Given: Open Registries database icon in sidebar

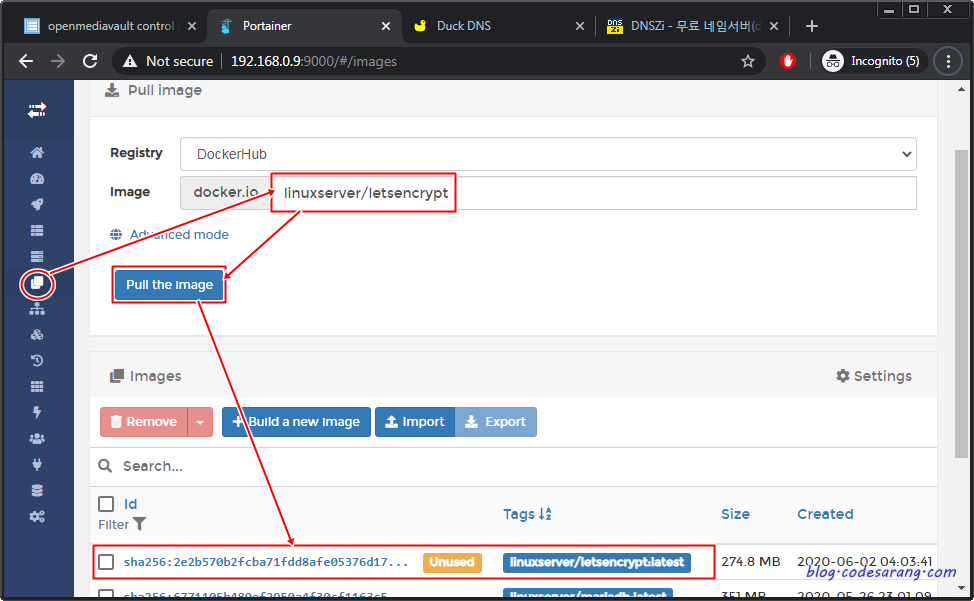Looking at the screenshot, I should coord(37,490).
